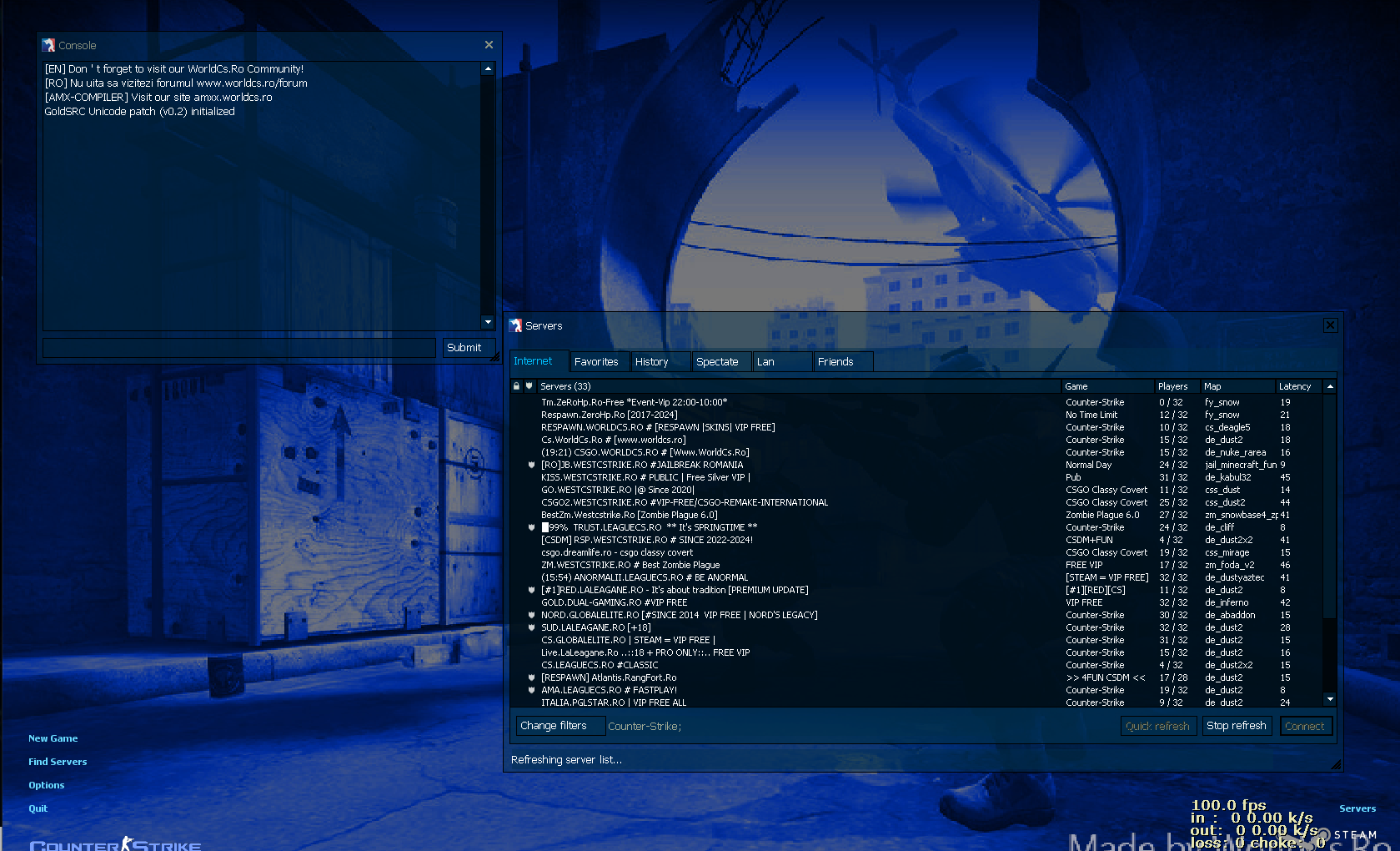Close the Servers window

[1331, 325]
